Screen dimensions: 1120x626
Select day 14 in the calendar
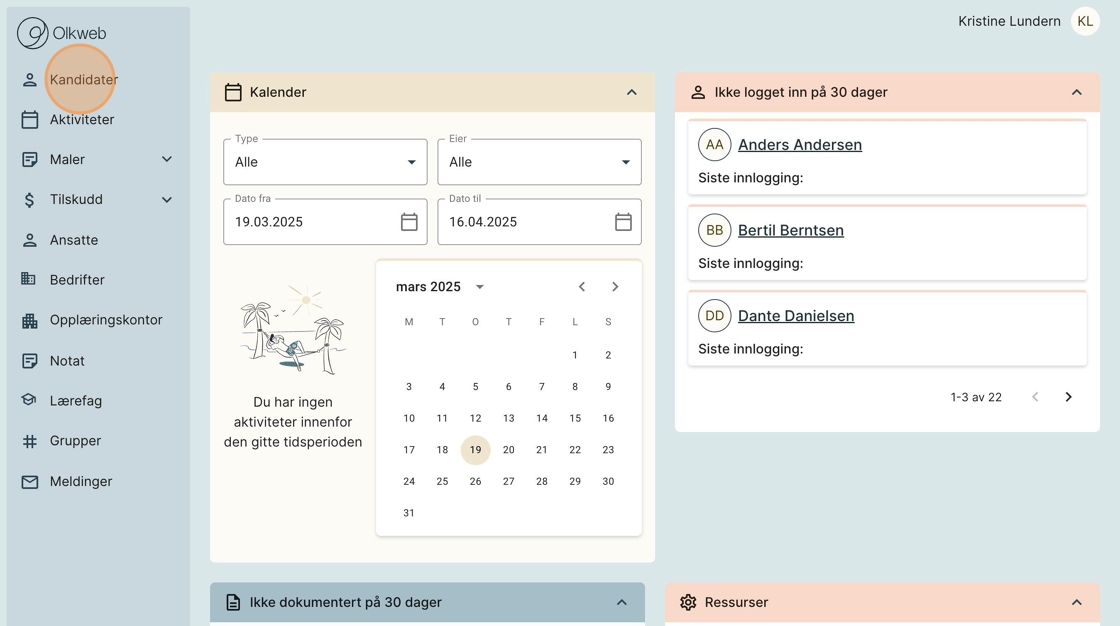[x=542, y=418]
